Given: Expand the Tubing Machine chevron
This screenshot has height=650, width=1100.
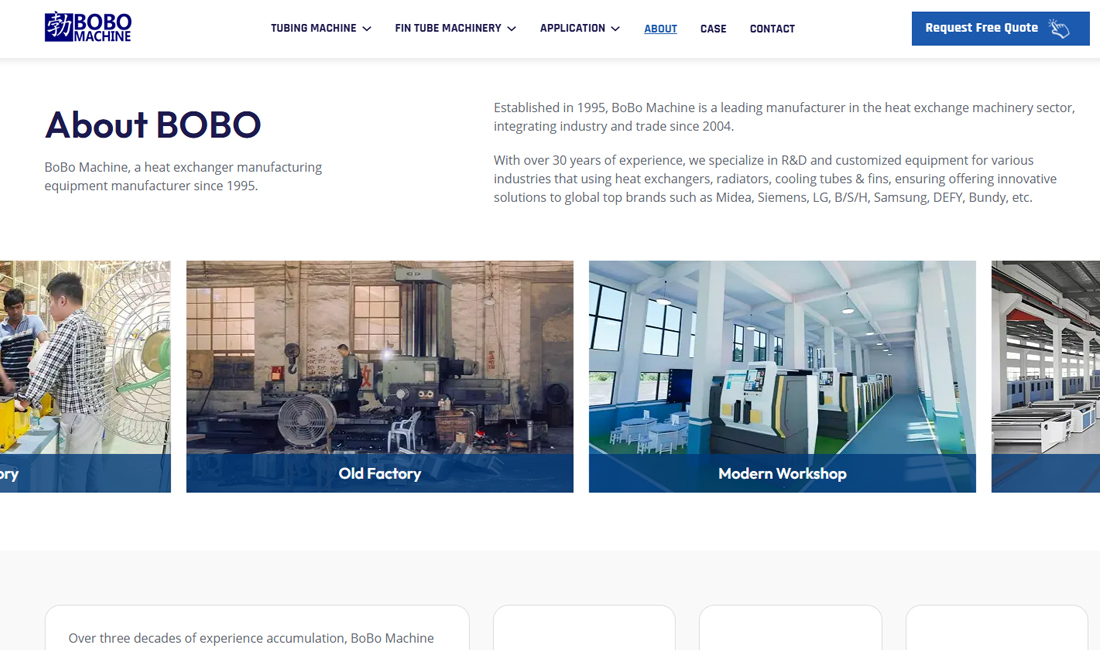Looking at the screenshot, I should tap(367, 29).
